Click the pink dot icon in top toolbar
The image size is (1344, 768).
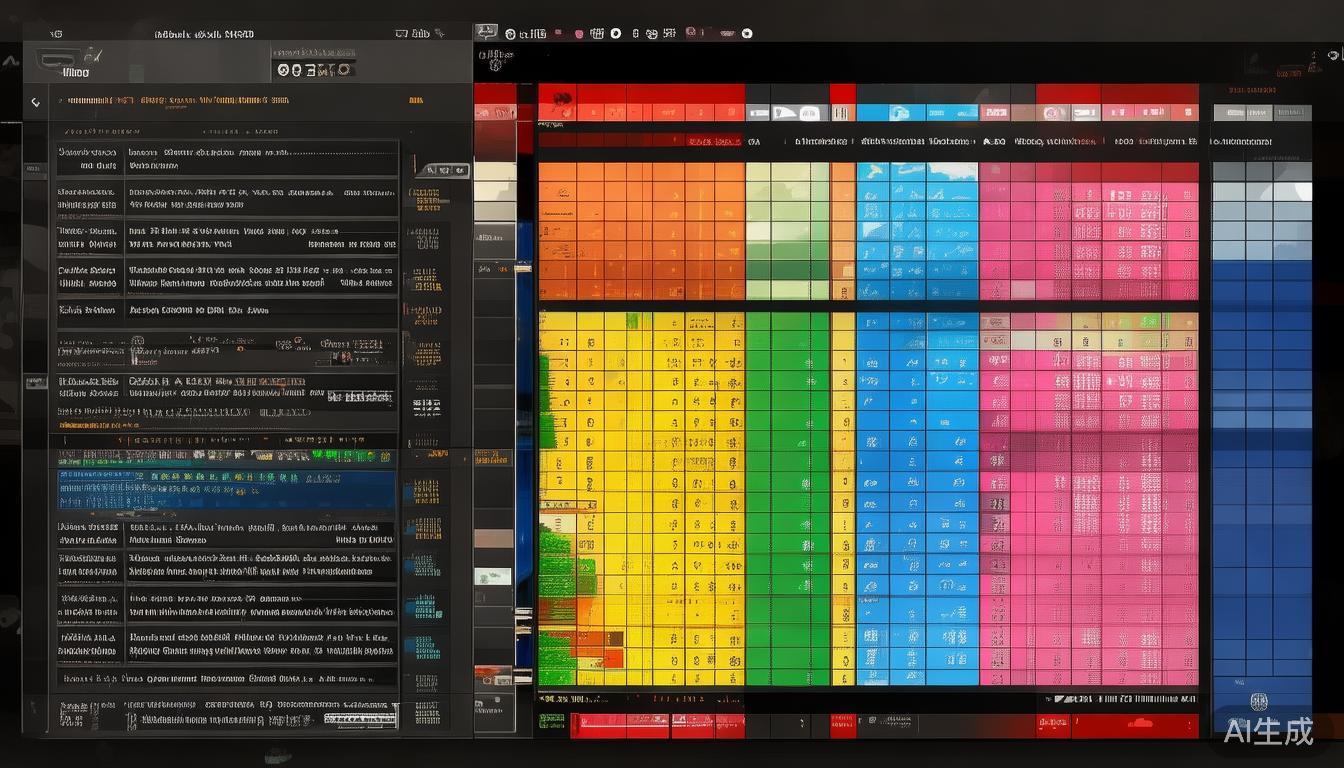[x=579, y=34]
